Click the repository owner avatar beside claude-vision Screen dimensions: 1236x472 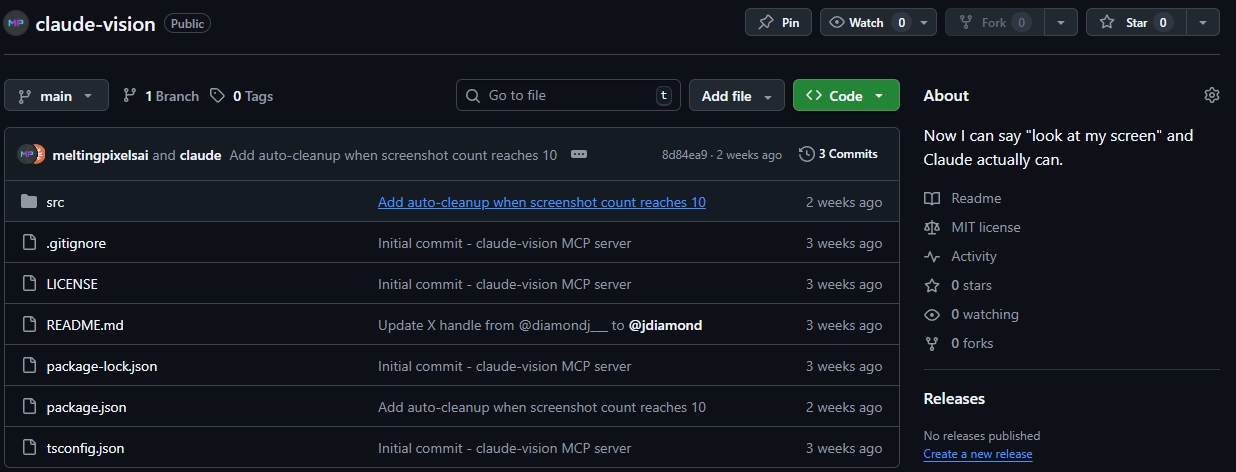[x=16, y=23]
